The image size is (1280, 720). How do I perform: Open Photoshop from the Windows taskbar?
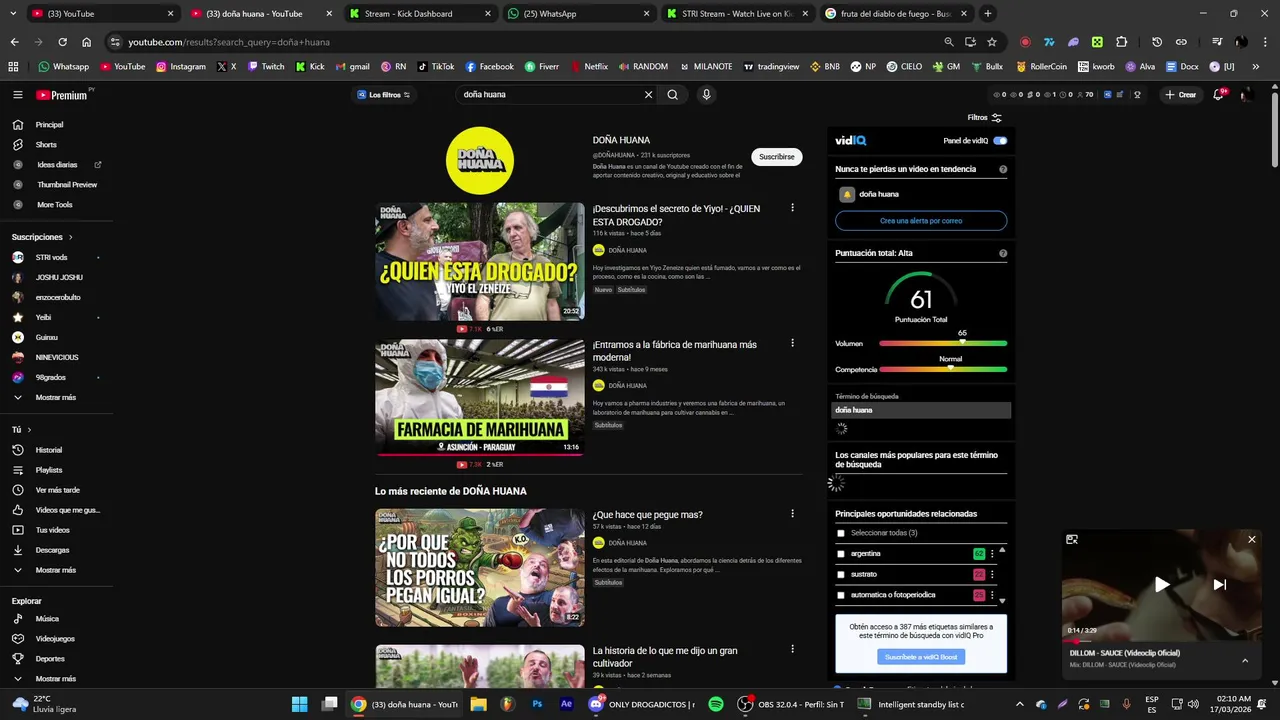(537, 704)
